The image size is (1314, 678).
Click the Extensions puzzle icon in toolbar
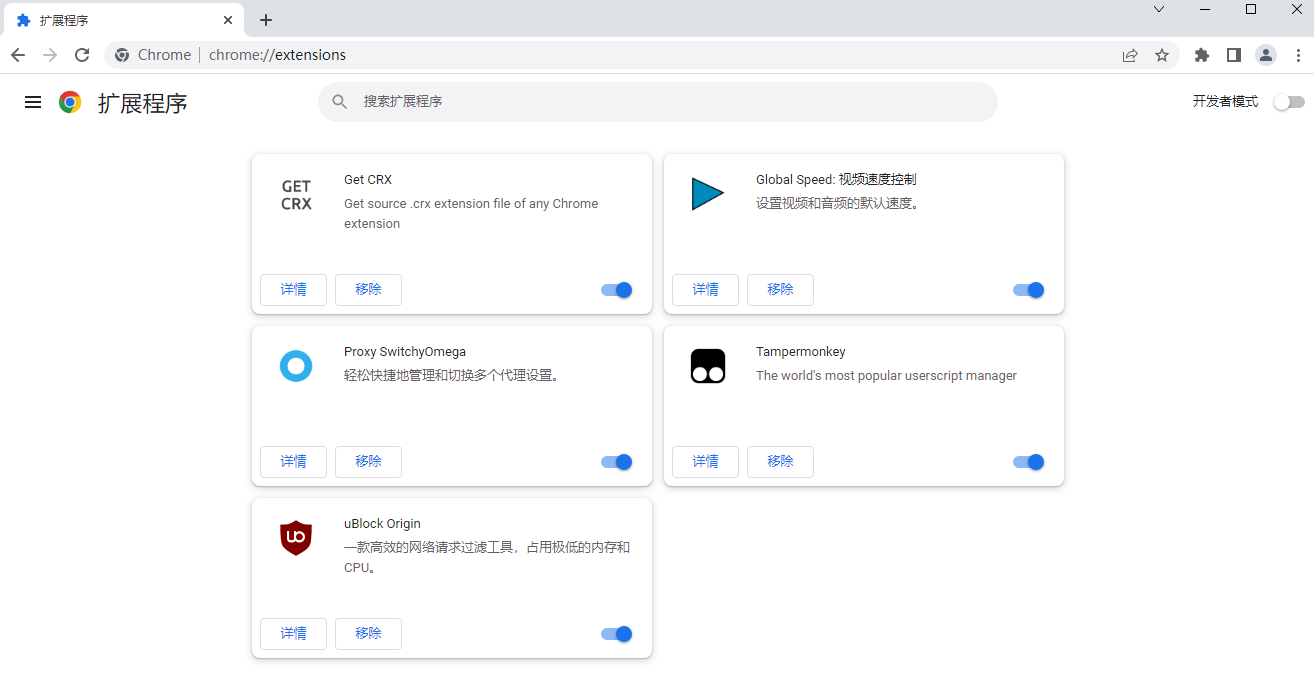pyautogui.click(x=1202, y=55)
